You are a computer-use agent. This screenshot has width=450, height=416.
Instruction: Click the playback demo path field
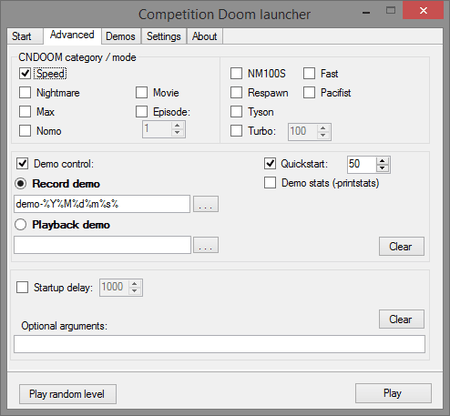click(102, 245)
